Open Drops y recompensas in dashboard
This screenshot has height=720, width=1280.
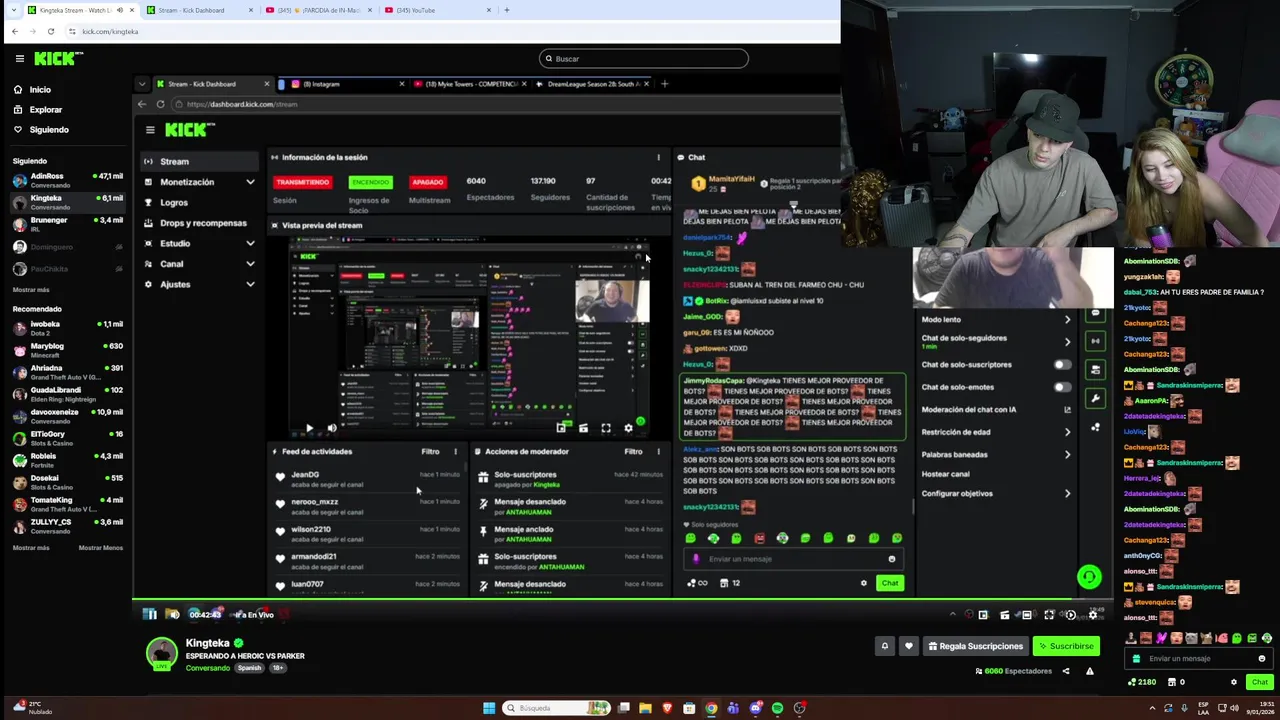203,223
